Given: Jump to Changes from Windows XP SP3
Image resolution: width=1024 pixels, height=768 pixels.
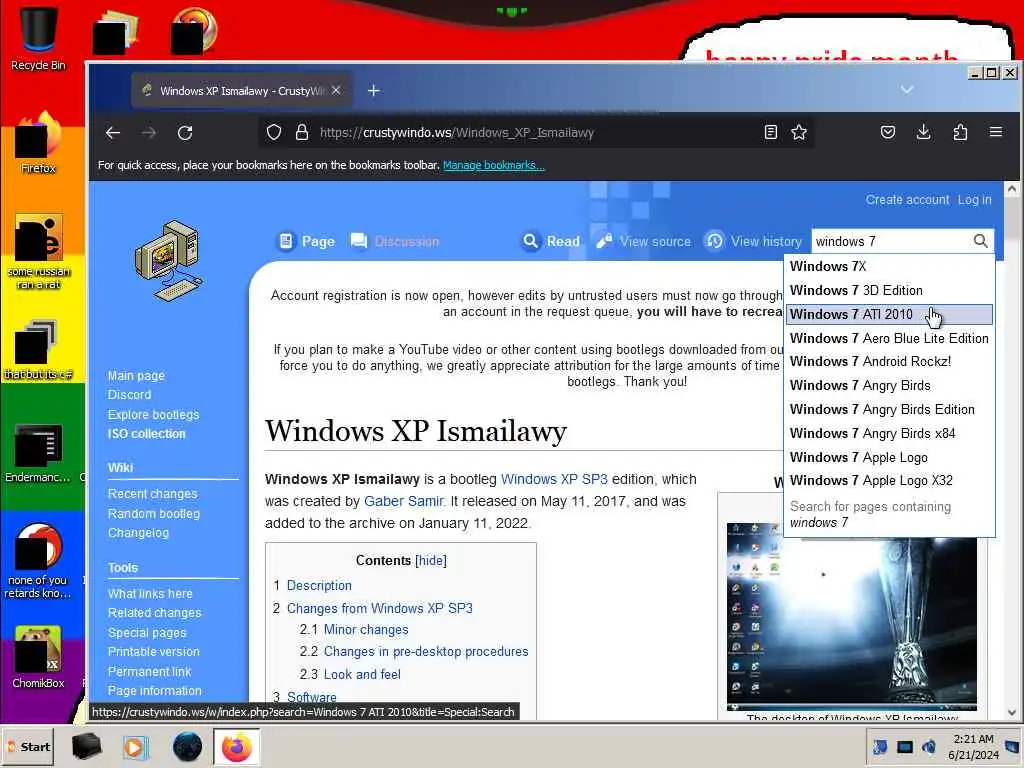Looking at the screenshot, I should pos(379,608).
